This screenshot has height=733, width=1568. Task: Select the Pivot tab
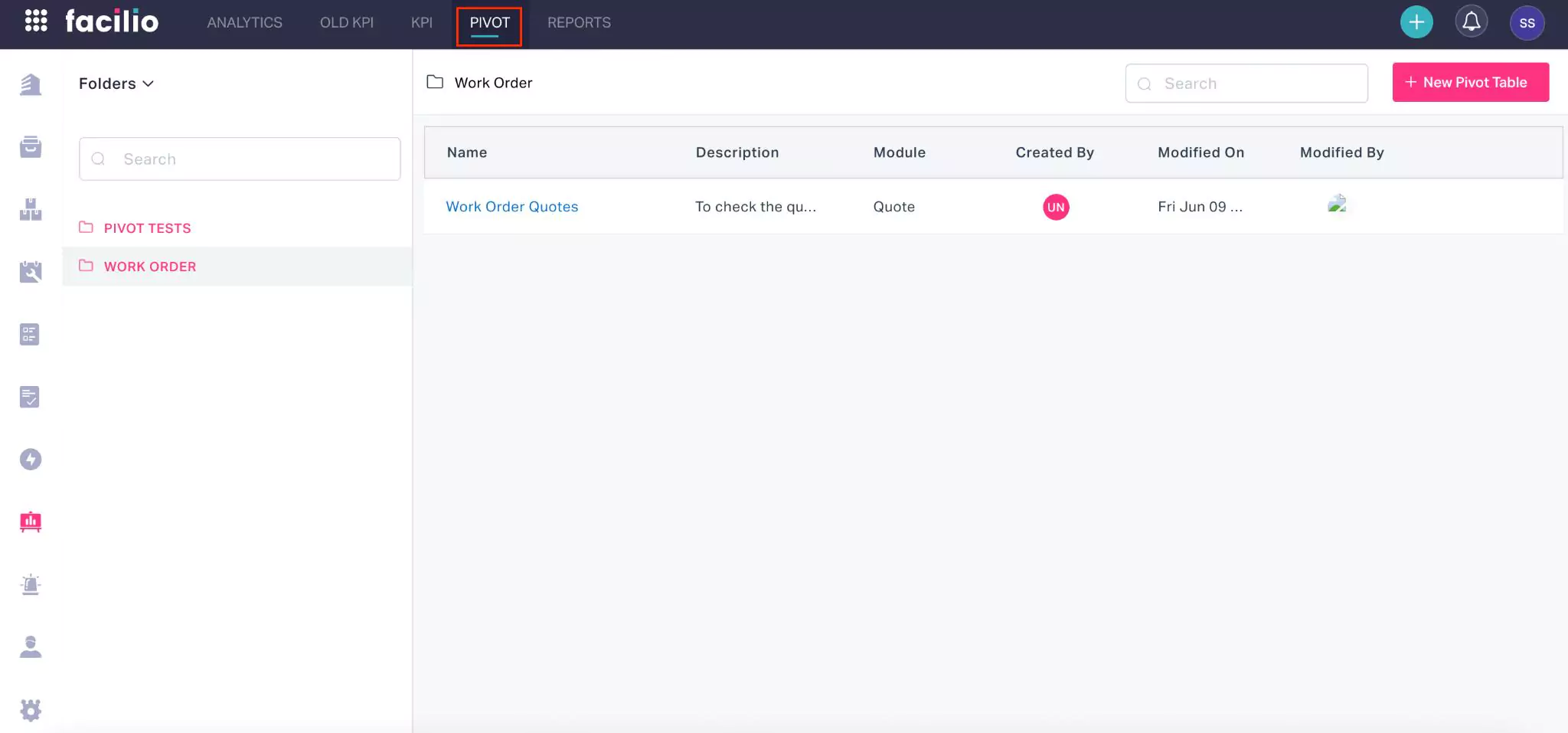(x=489, y=23)
